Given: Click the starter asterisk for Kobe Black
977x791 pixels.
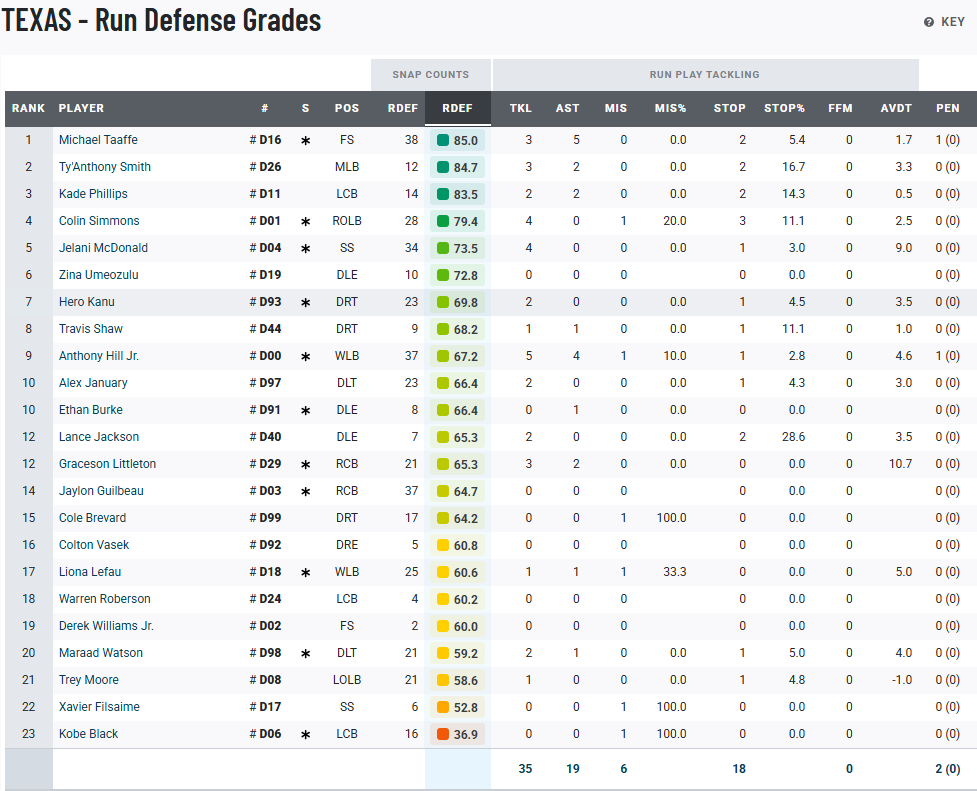Looking at the screenshot, I should (305, 735).
